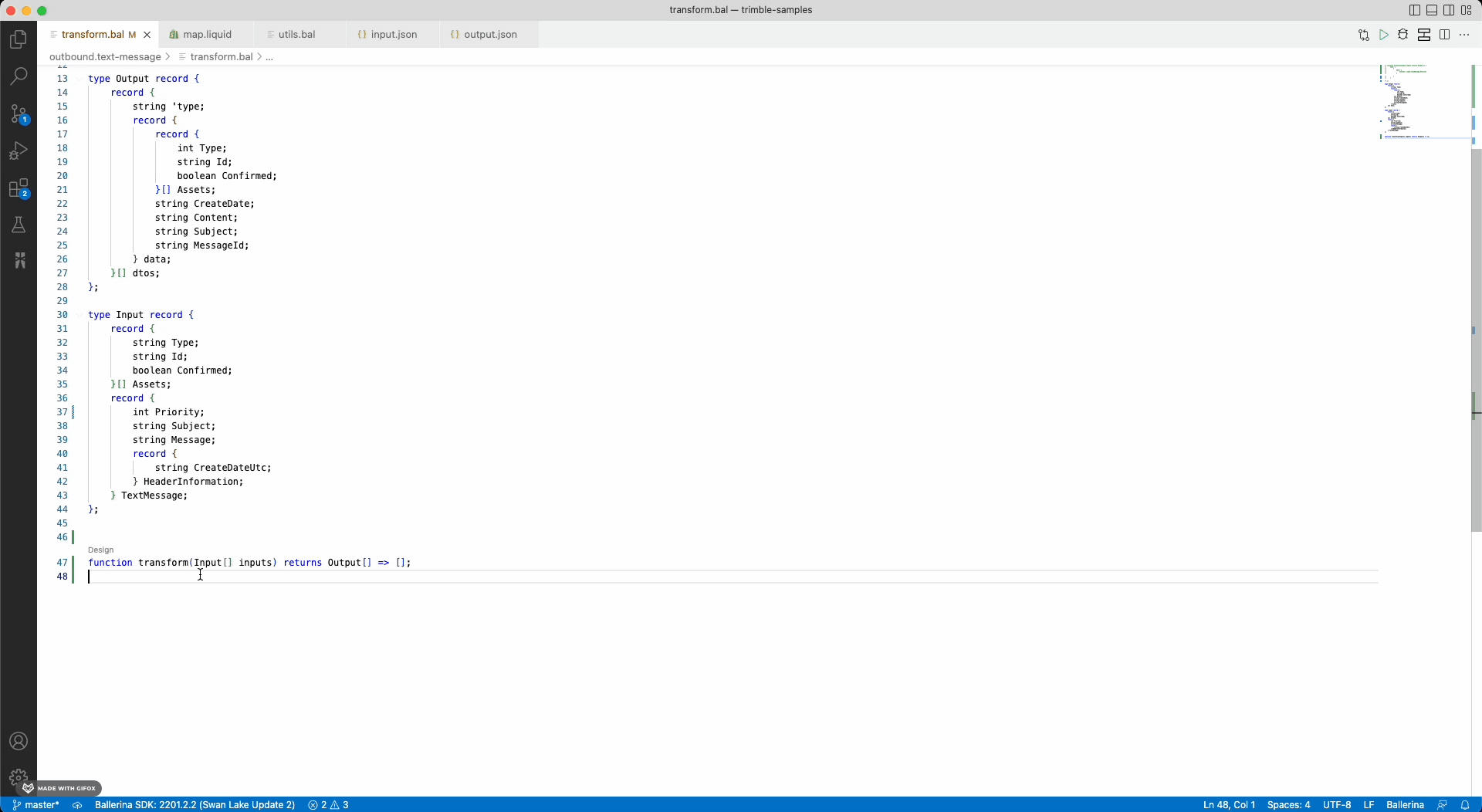Open the Extensions view with badge 2
The image size is (1482, 812).
[19, 188]
